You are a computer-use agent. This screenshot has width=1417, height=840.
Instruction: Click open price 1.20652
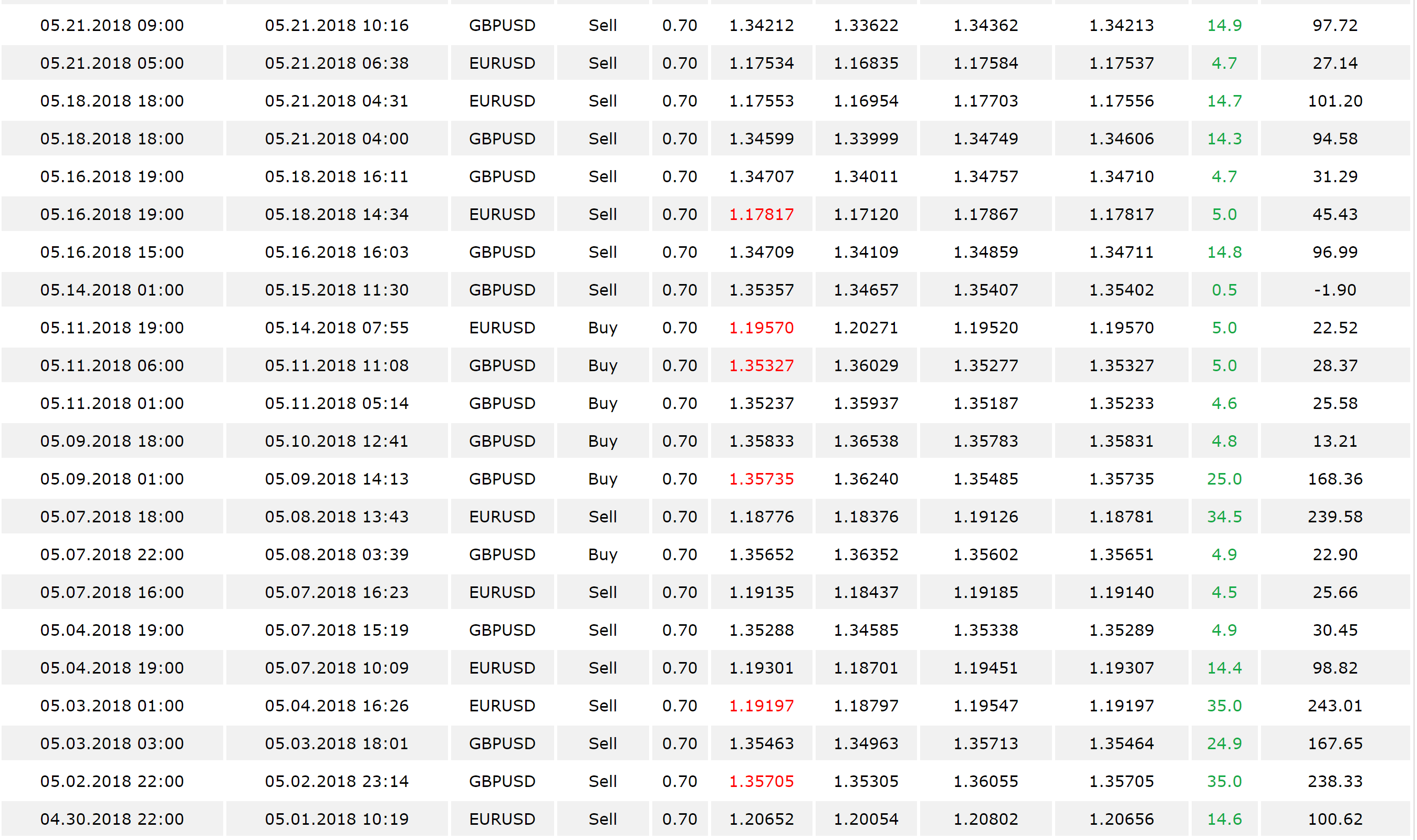pyautogui.click(x=762, y=820)
